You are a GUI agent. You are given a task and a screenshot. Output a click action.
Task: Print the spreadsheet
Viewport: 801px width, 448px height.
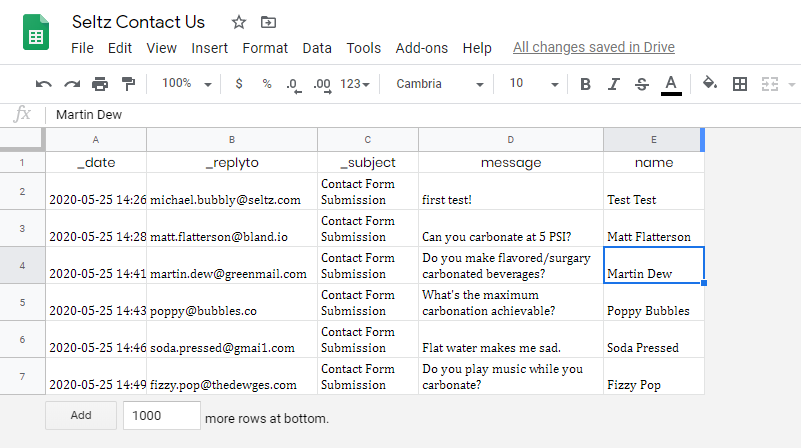pos(100,84)
